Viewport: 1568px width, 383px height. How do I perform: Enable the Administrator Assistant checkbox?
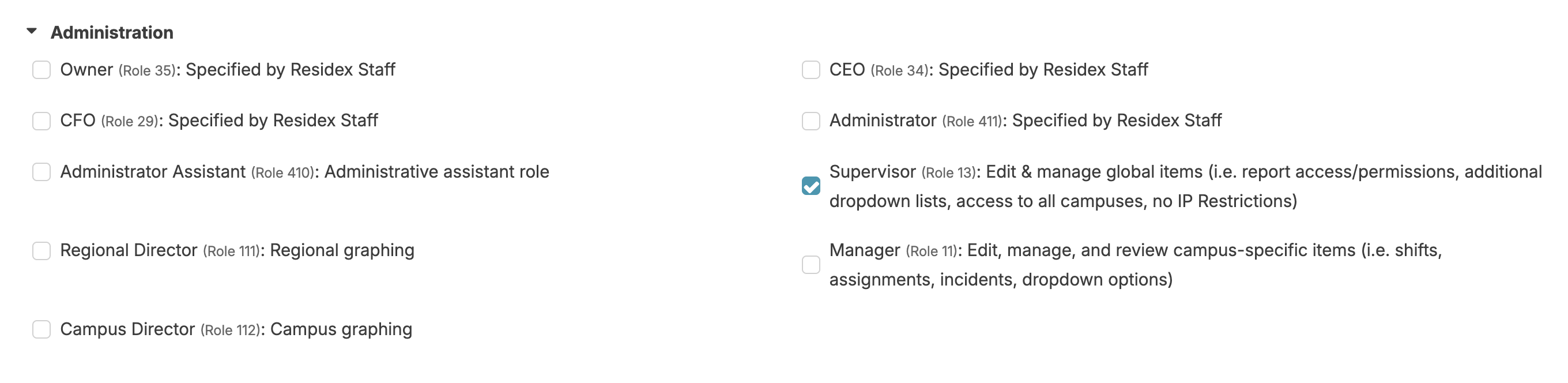(x=42, y=172)
